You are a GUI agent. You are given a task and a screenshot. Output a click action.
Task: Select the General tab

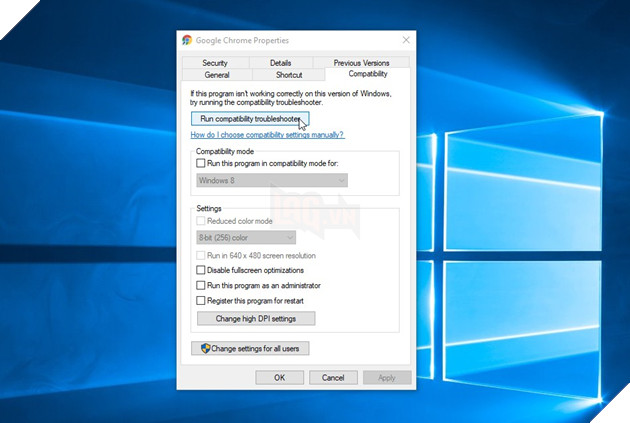coord(217,75)
